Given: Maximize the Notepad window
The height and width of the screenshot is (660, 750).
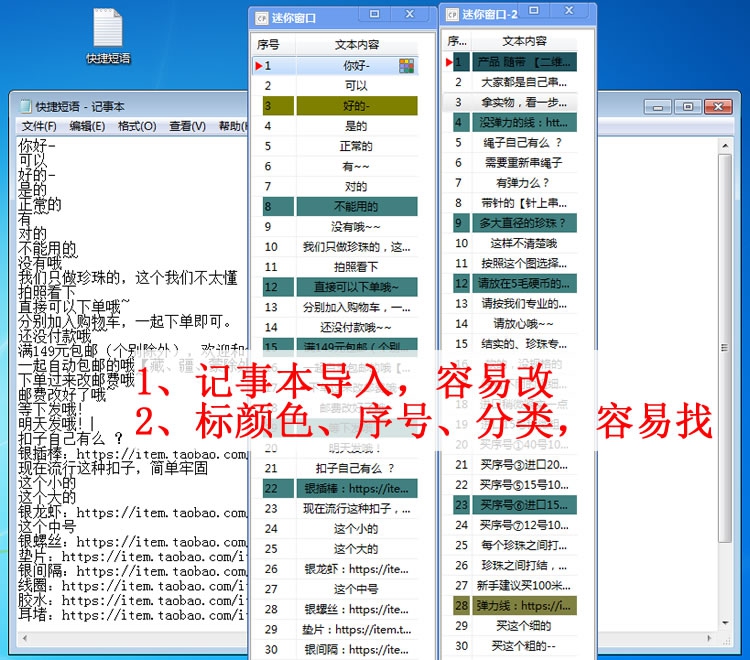Looking at the screenshot, I should [687, 106].
